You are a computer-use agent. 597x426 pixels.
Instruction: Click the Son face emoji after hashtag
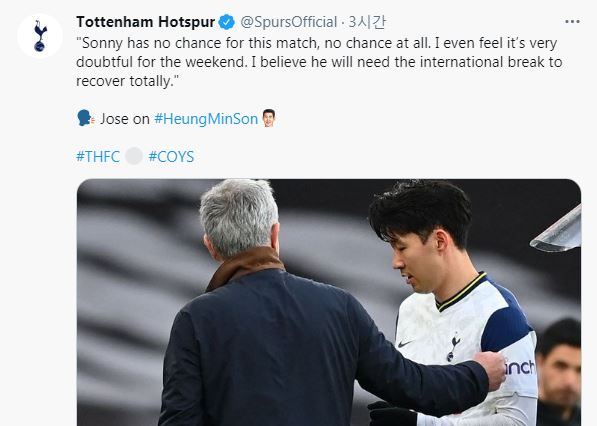point(269,118)
